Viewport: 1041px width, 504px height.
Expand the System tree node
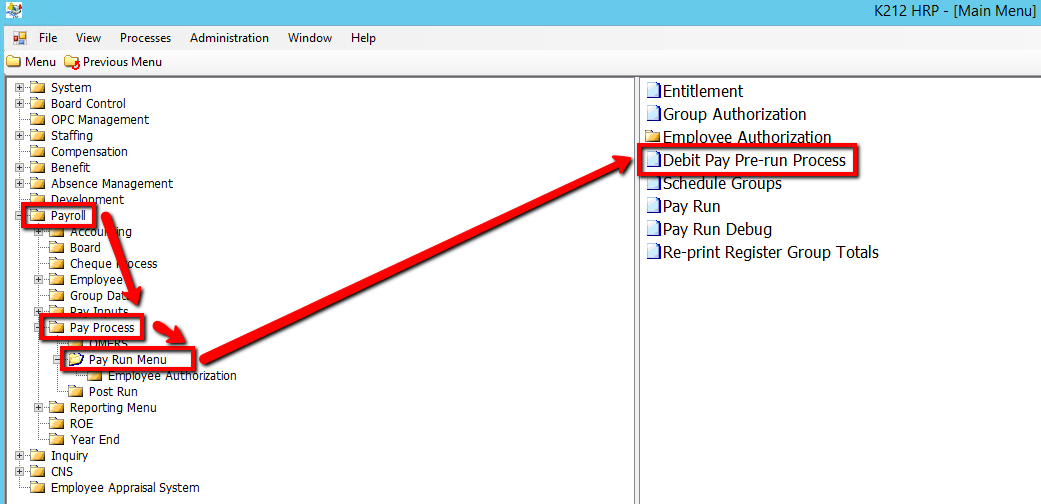[x=19, y=88]
